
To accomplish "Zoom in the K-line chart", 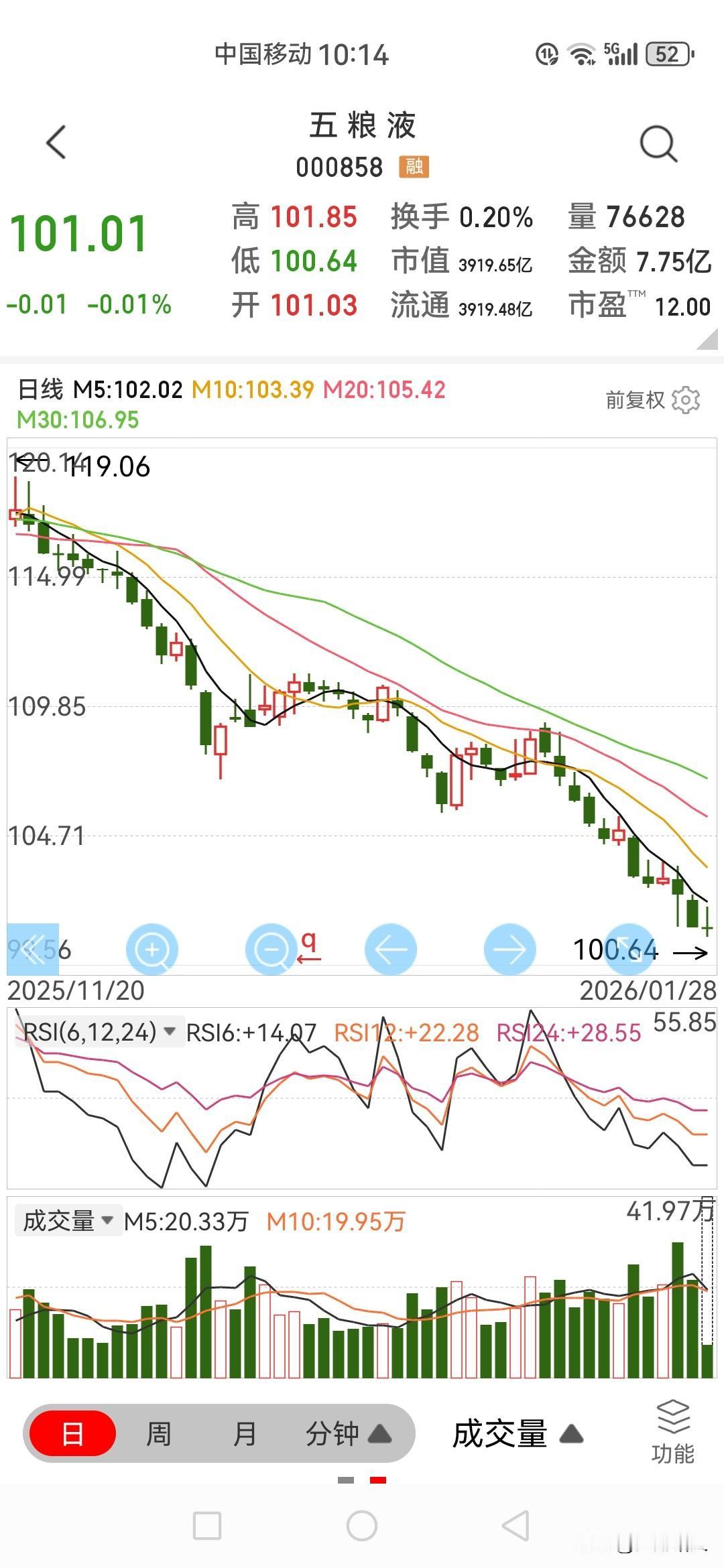I will [x=152, y=949].
